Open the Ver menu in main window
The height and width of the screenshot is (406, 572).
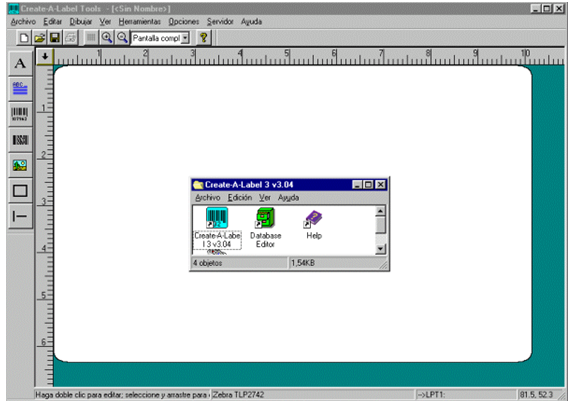tap(105, 22)
